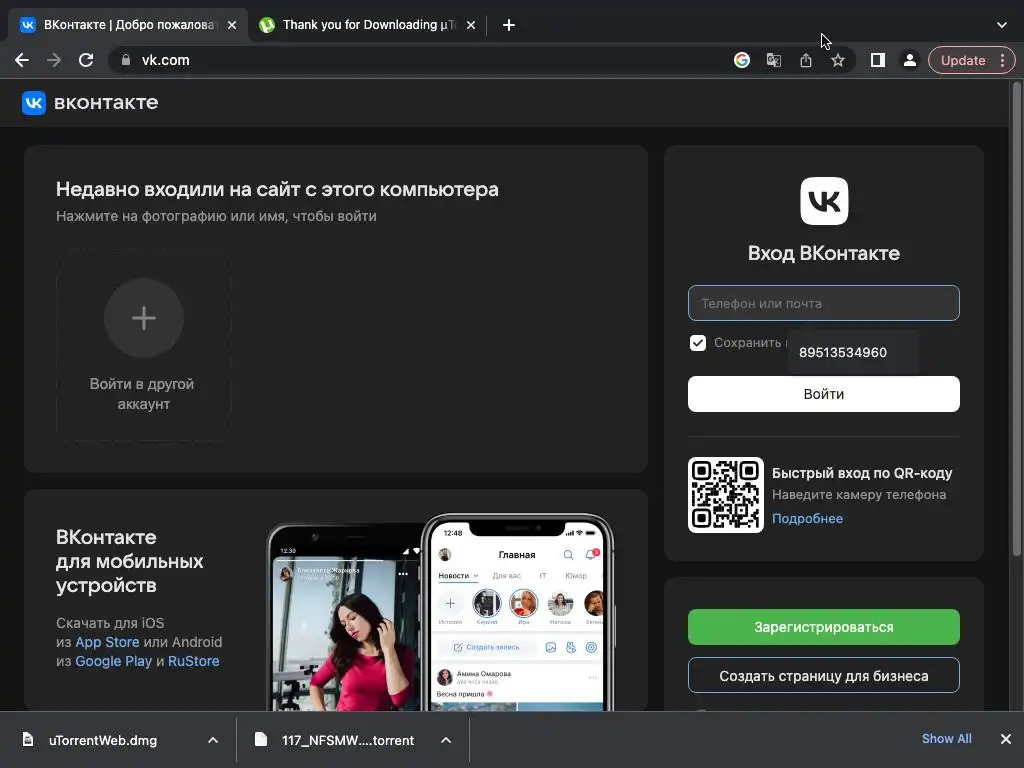Open a new browser tab
Image resolution: width=1024 pixels, height=768 pixels.
coord(509,25)
